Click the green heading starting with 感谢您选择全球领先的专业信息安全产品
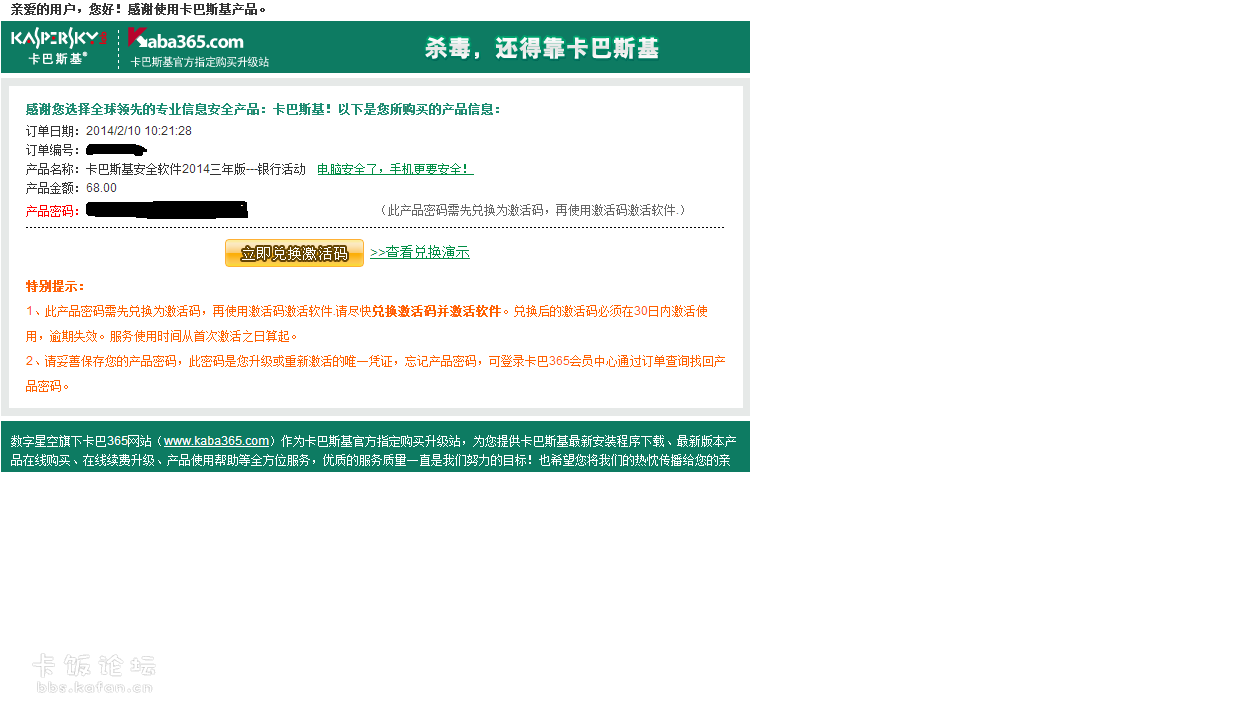Screen dimensions: 1254x704 264,109
